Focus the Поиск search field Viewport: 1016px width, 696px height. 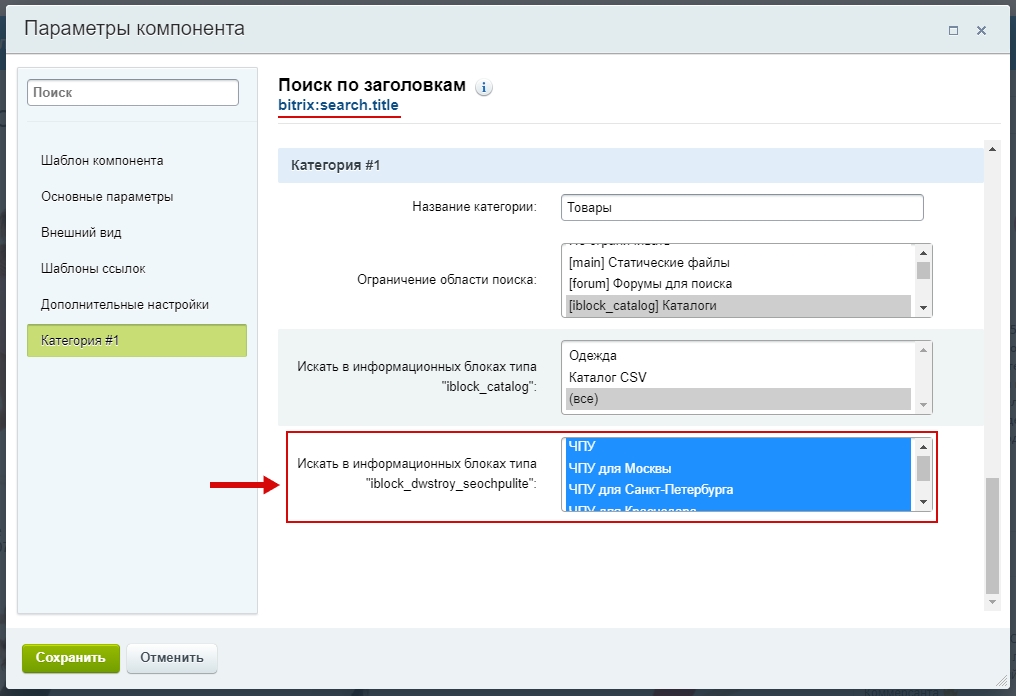coord(133,93)
